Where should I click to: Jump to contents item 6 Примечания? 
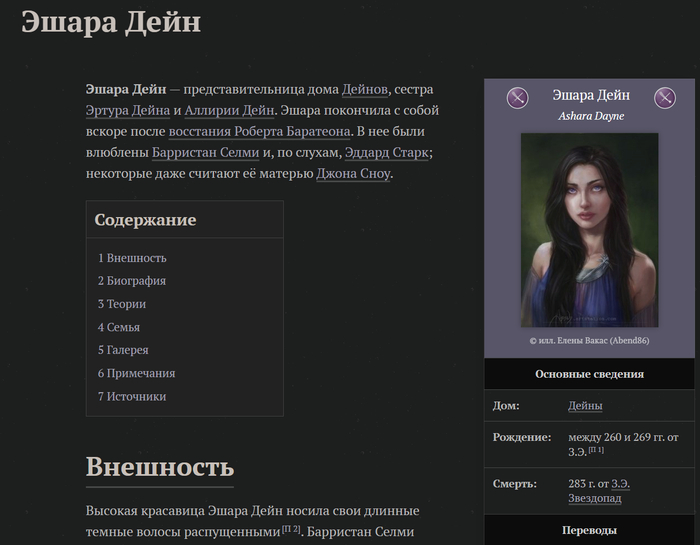[x=137, y=373]
